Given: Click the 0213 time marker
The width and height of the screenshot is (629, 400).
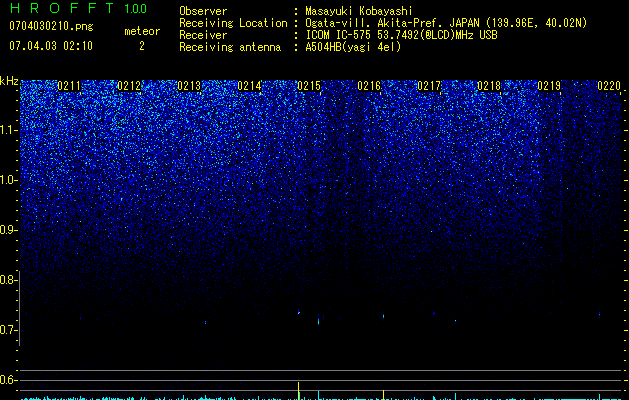Looking at the screenshot, I should (x=189, y=86).
